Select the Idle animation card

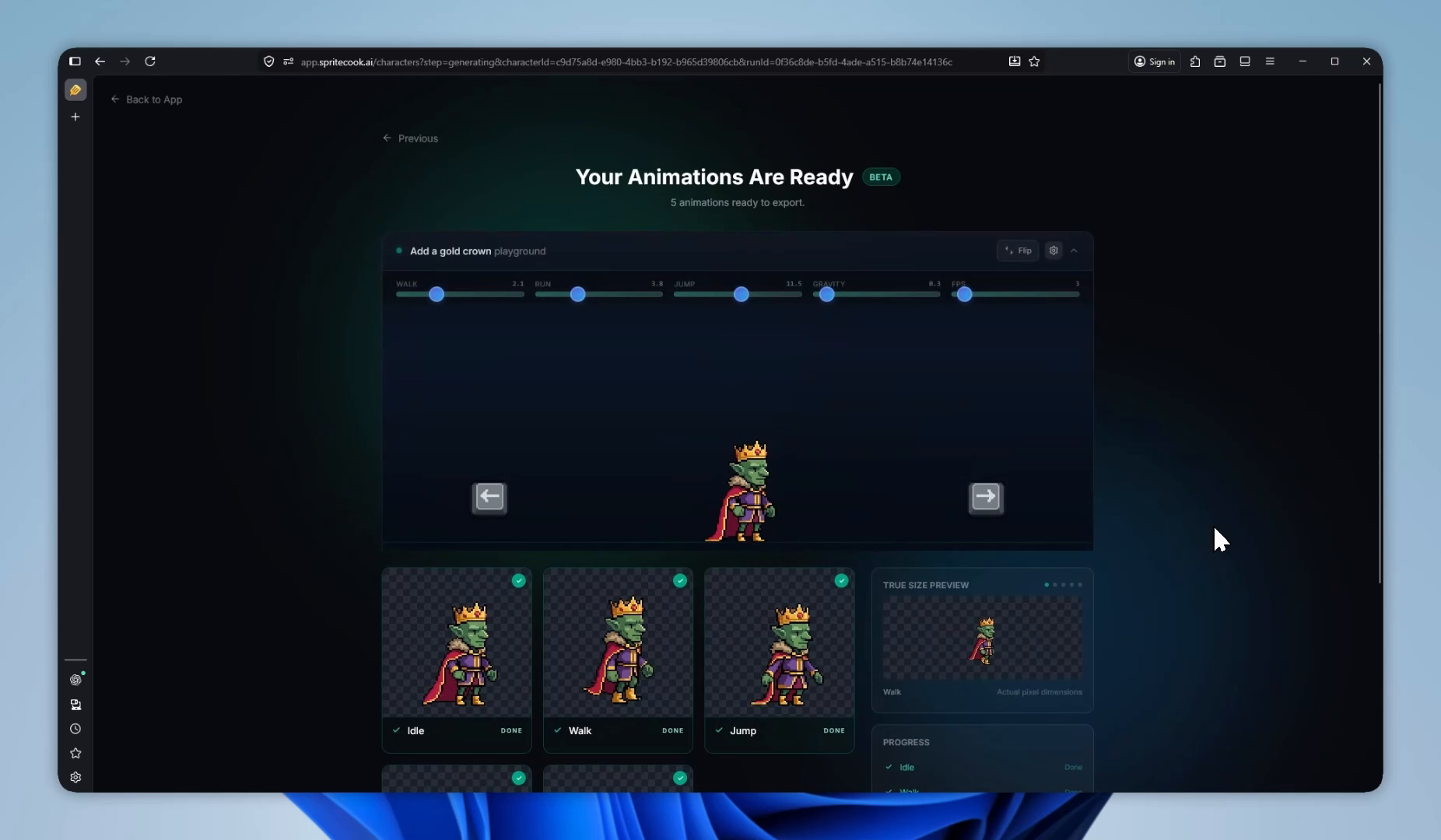[x=457, y=660]
